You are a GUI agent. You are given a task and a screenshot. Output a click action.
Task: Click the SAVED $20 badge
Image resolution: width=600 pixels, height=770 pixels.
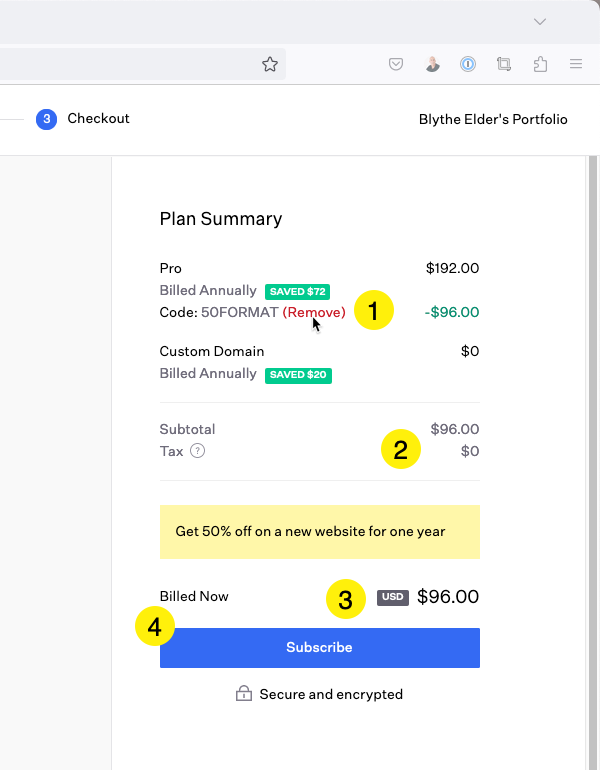[299, 375]
